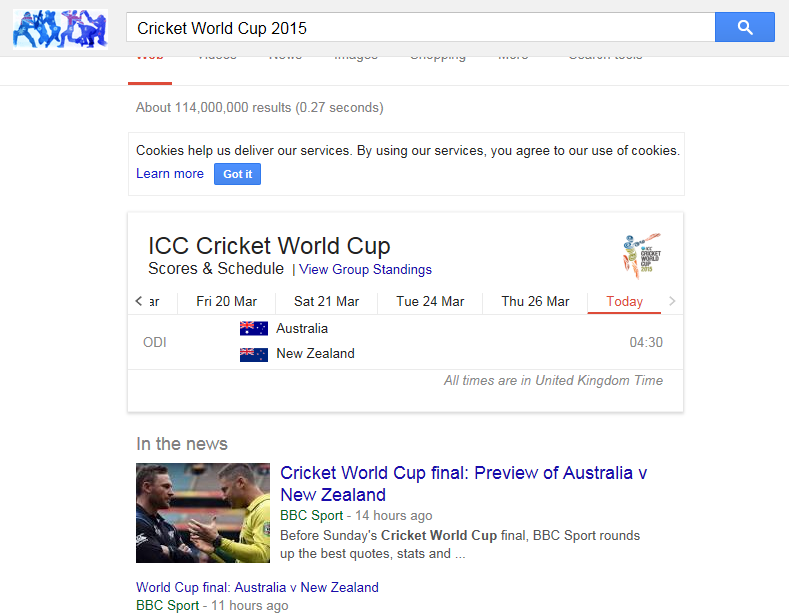Open the Cricket World Cup final preview headline
Viewport: 789px width, 616px height.
pos(463,484)
